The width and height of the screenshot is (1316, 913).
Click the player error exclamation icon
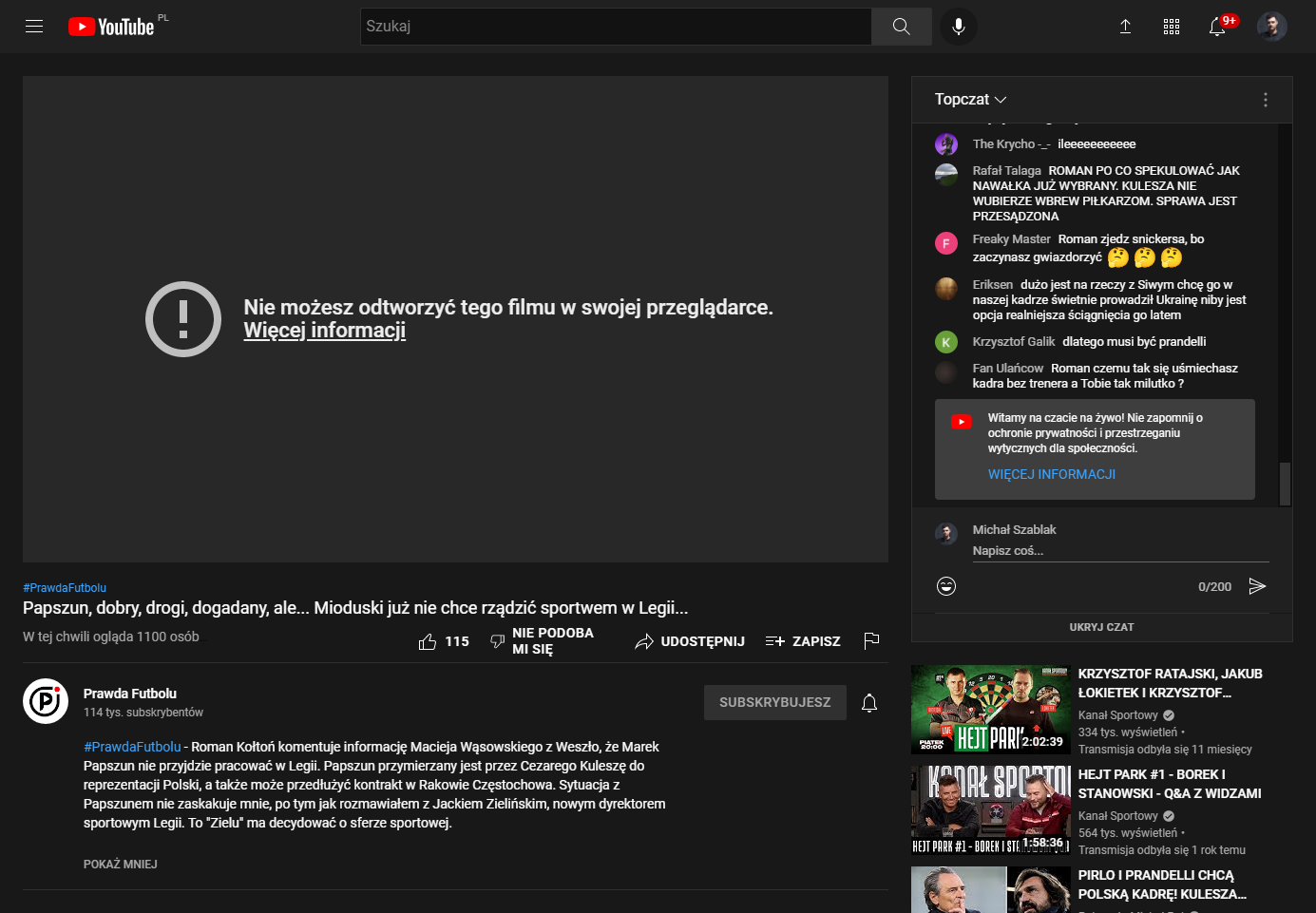pyautogui.click(x=183, y=319)
